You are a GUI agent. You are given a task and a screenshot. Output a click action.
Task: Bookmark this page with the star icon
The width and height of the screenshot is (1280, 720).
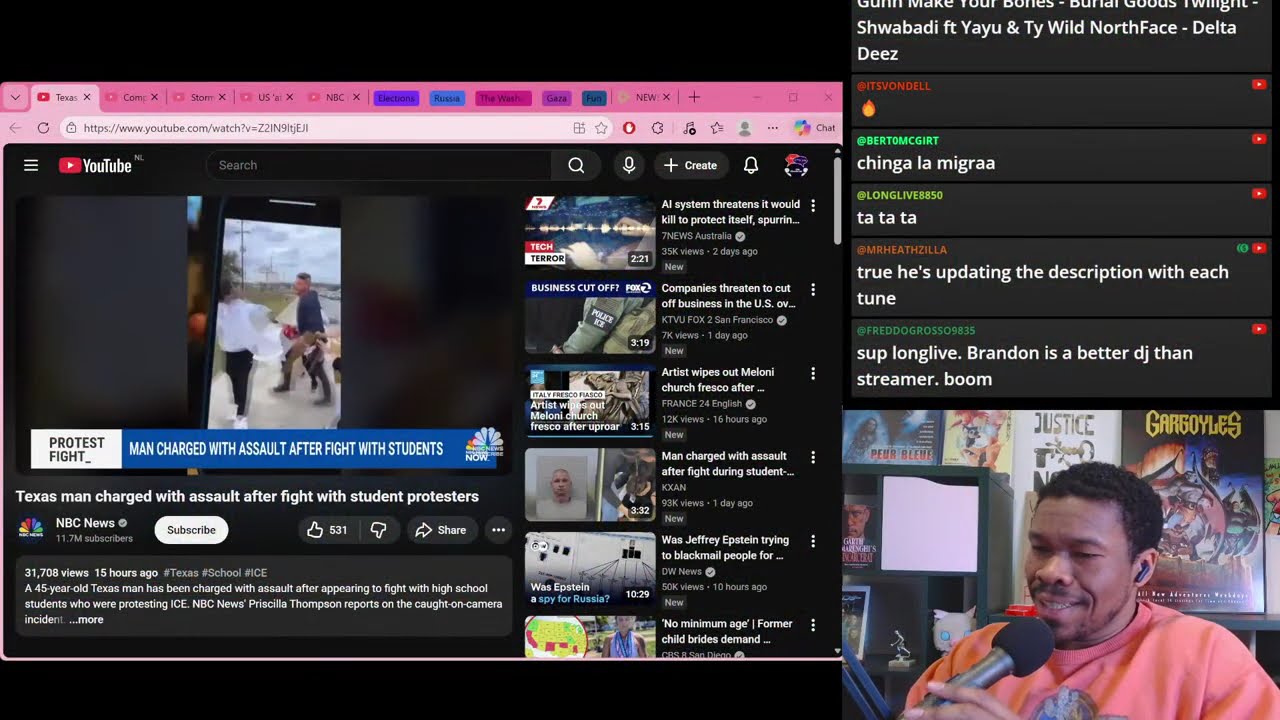(x=601, y=128)
